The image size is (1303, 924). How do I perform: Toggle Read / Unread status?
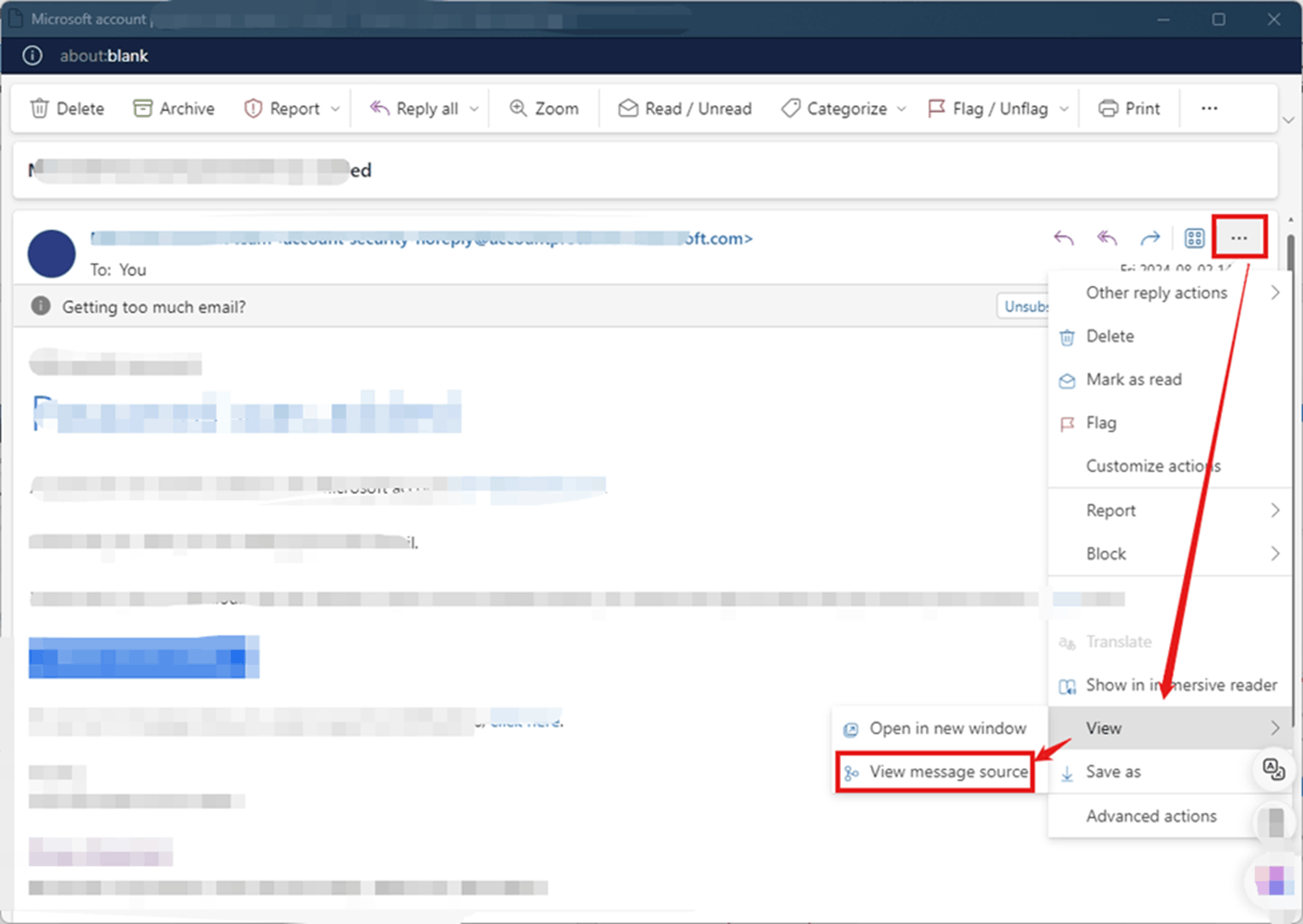[686, 109]
